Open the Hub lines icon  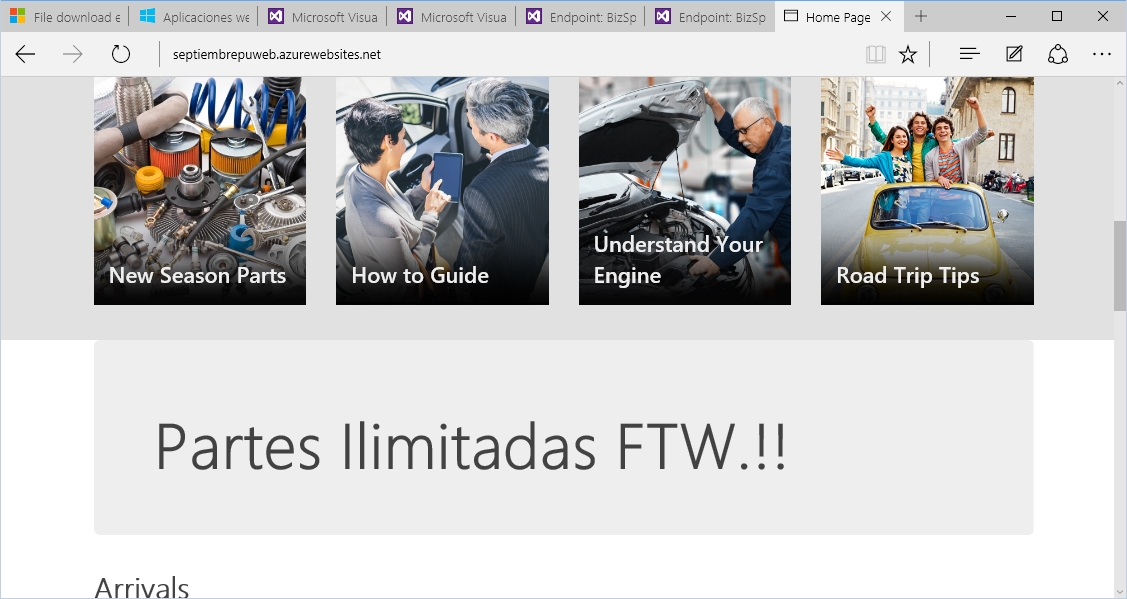click(970, 54)
